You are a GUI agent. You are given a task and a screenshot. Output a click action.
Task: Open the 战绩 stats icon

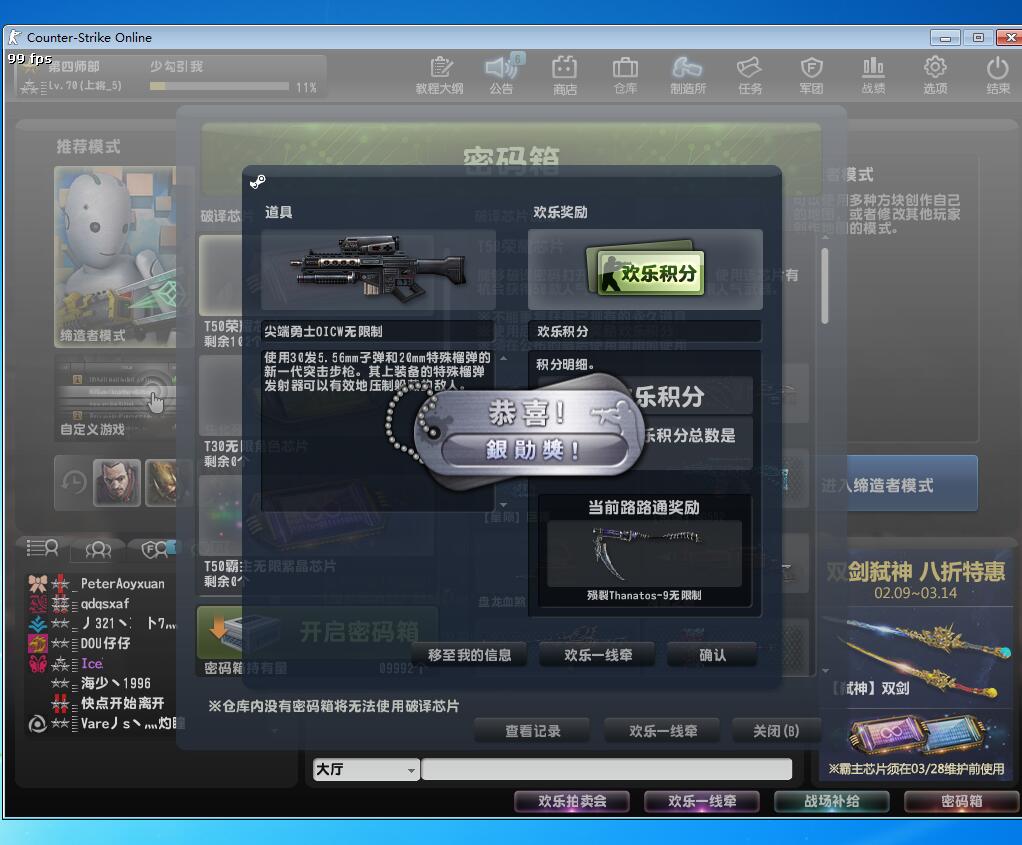pos(873,76)
